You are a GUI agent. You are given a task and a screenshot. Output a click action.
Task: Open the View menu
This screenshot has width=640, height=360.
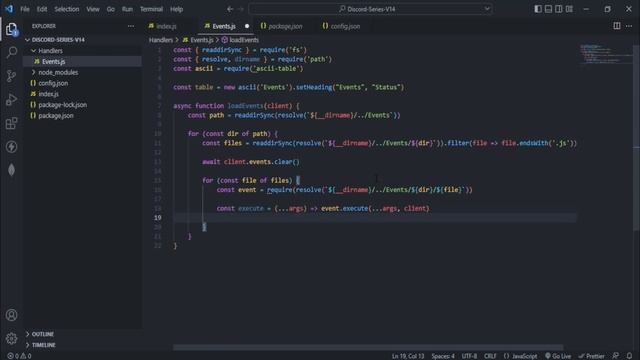pos(93,9)
